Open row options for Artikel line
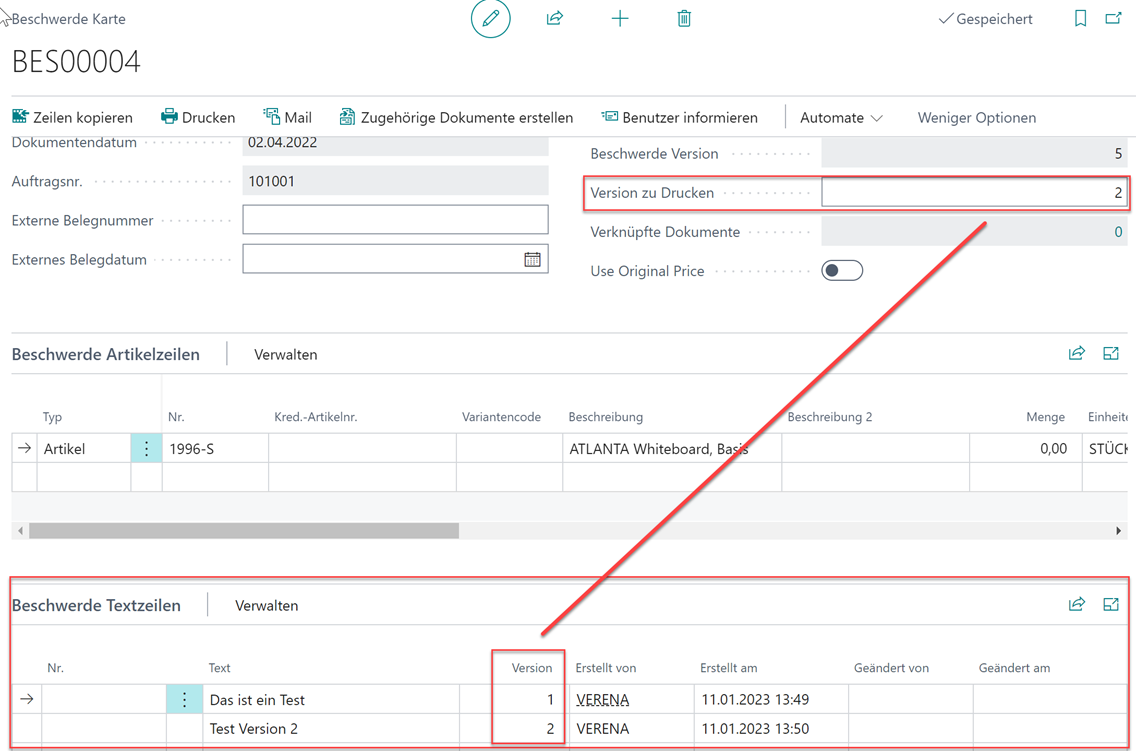This screenshot has height=751, width=1136. (x=146, y=448)
